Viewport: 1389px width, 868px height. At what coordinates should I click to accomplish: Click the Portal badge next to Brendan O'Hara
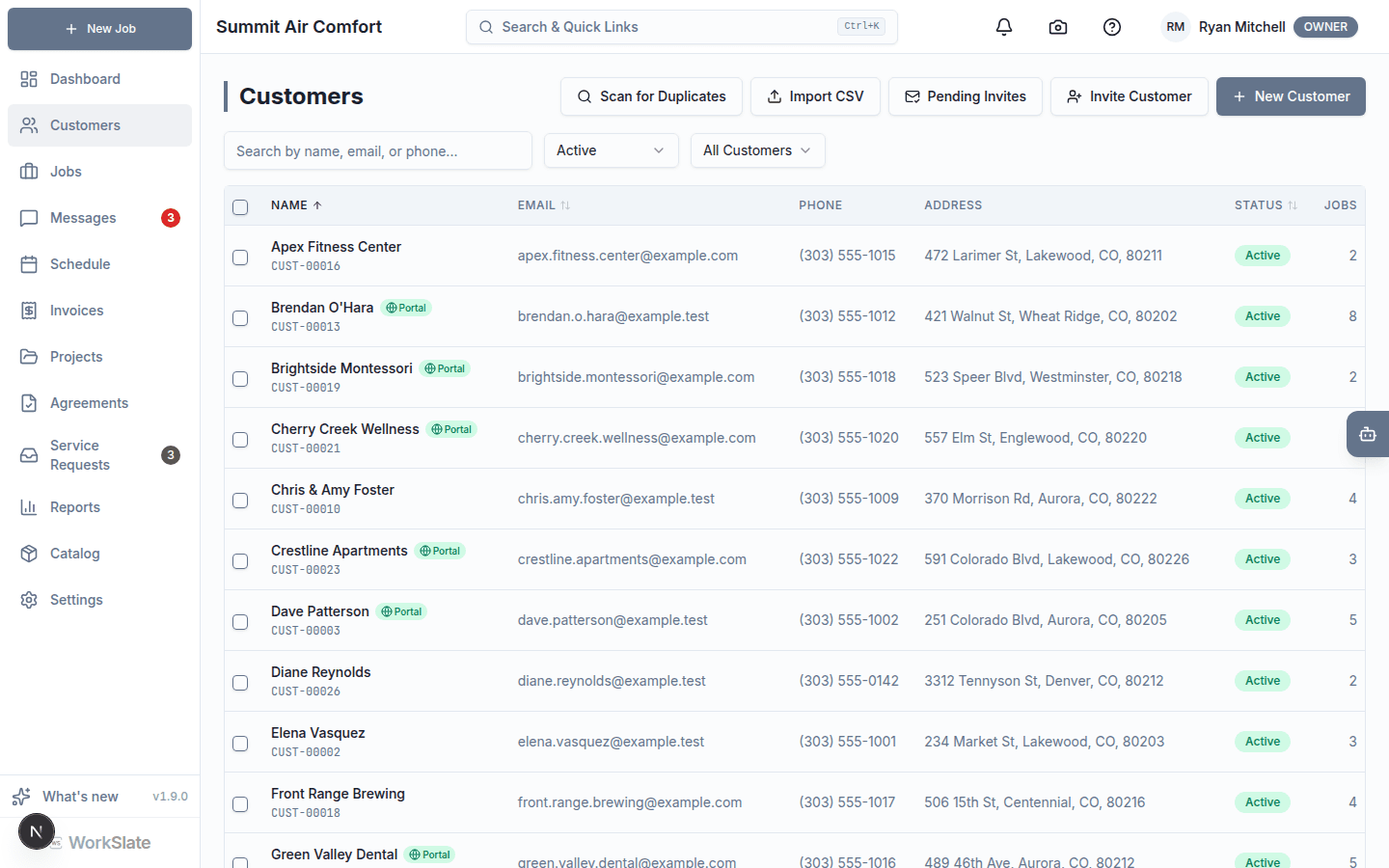pyautogui.click(x=406, y=308)
